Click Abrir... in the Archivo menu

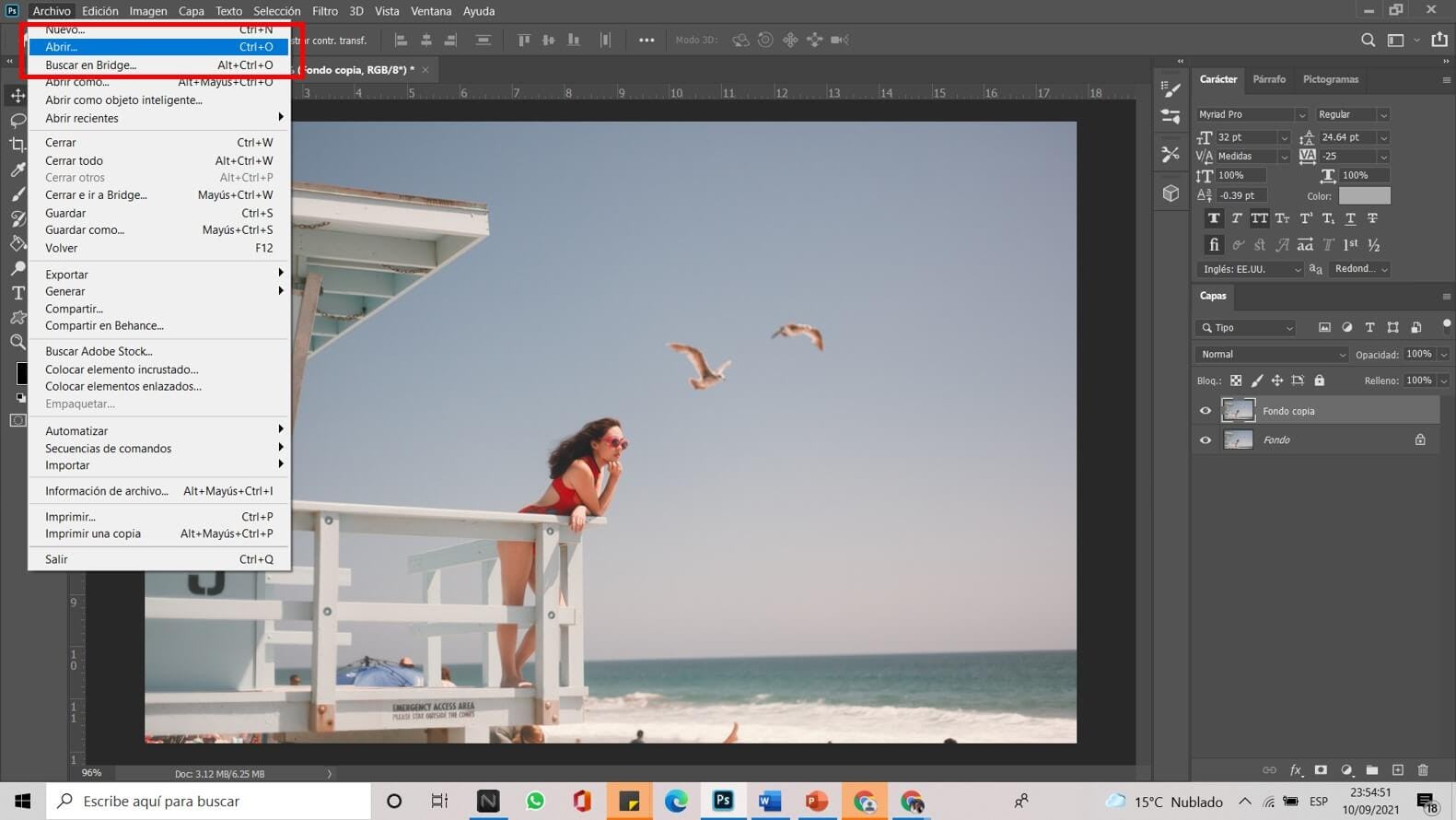(x=62, y=47)
